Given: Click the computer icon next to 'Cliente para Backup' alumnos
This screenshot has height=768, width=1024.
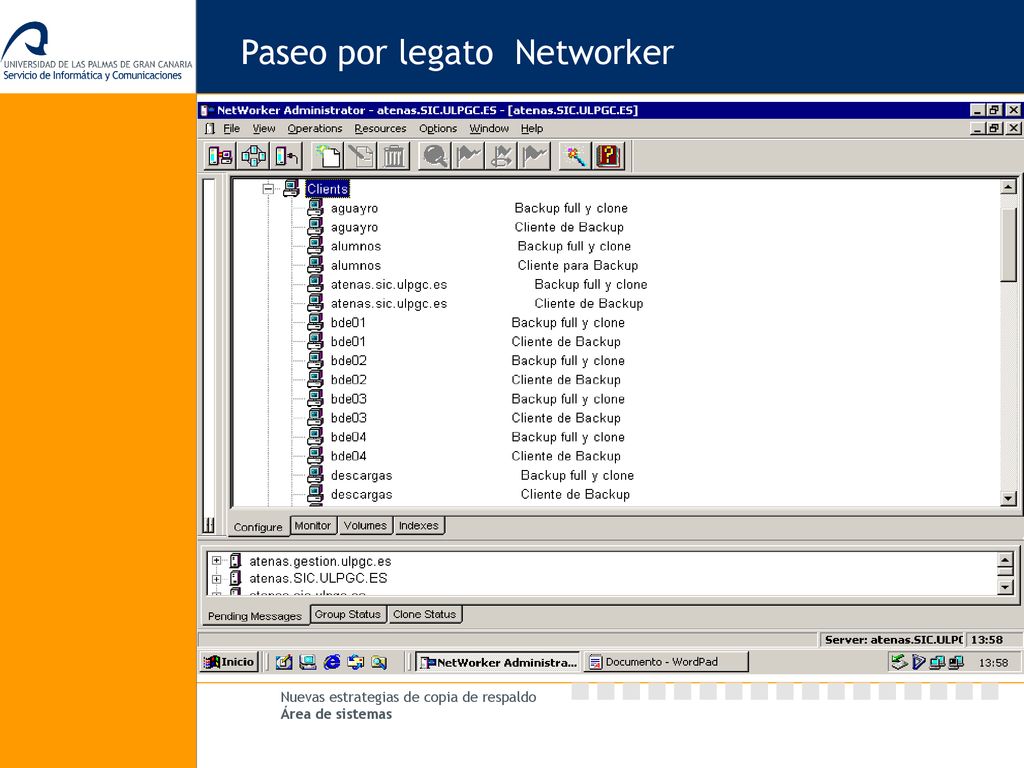Looking at the screenshot, I should pos(315,264).
